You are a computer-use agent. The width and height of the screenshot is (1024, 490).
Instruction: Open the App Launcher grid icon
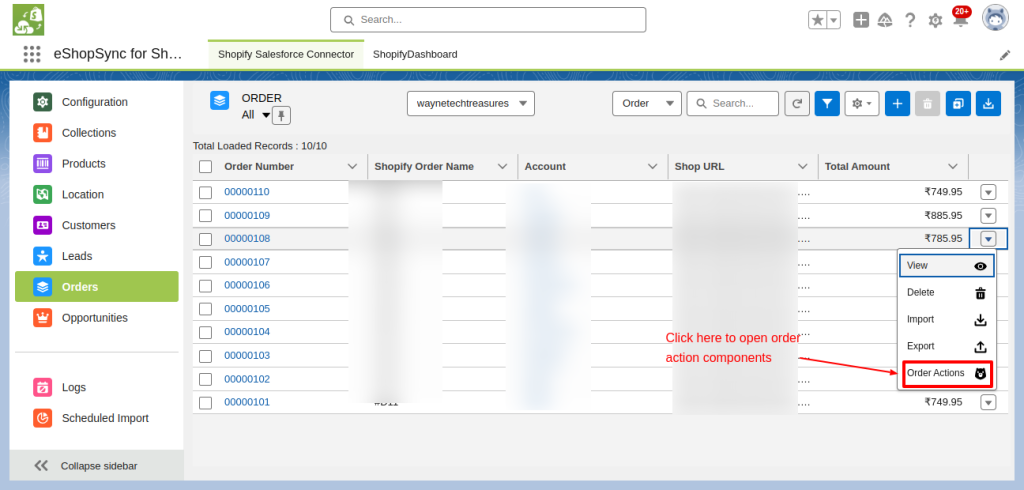31,54
